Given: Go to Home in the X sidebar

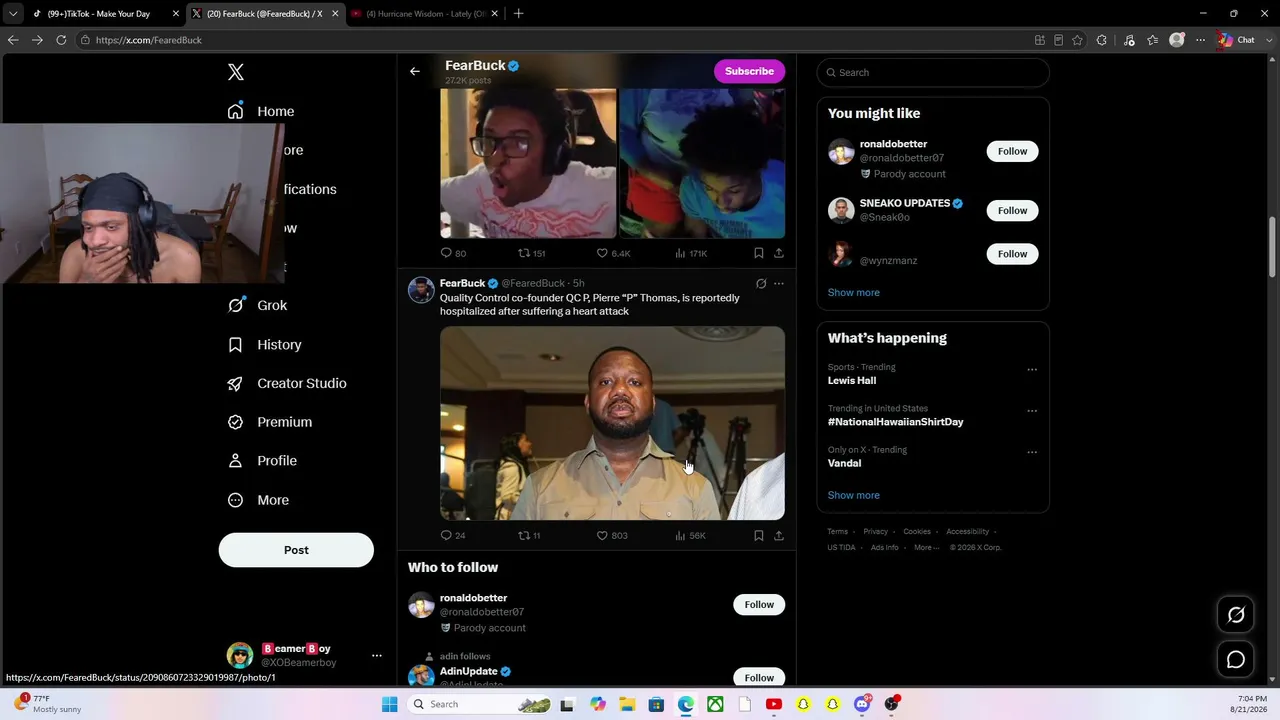Looking at the screenshot, I should pos(261,111).
